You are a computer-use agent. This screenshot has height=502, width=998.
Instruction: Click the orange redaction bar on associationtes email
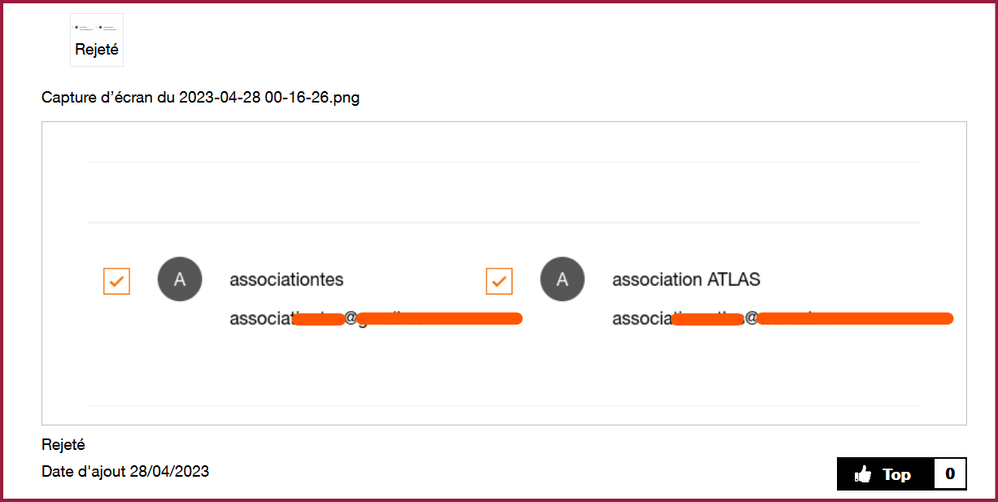[x=440, y=319]
